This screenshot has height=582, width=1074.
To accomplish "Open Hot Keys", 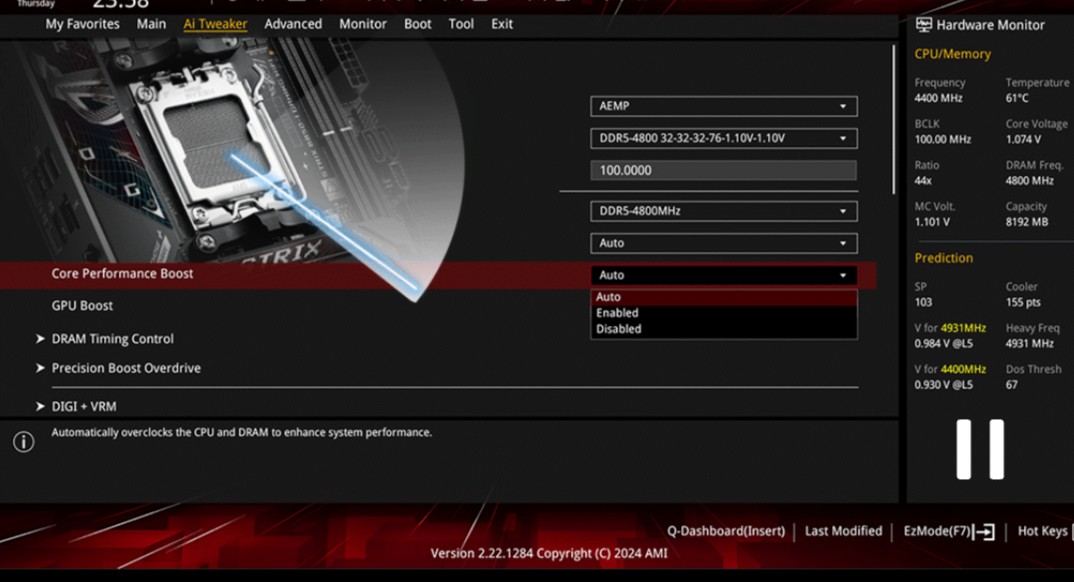I will (1042, 531).
